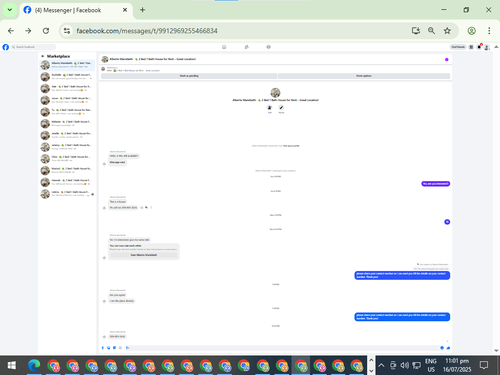Close the Messenger | Facebook tab
Viewport: 500px width, 375px height.
click(125, 10)
